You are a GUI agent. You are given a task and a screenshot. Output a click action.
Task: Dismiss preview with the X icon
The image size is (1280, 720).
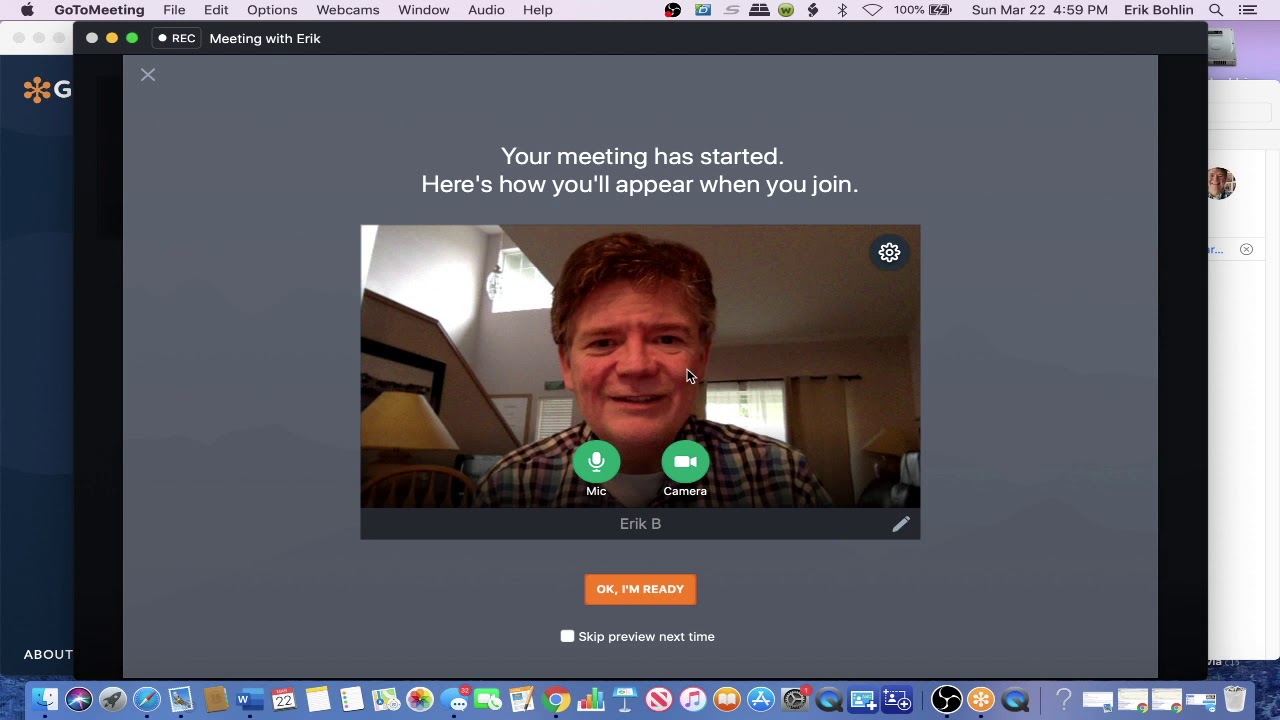(148, 75)
